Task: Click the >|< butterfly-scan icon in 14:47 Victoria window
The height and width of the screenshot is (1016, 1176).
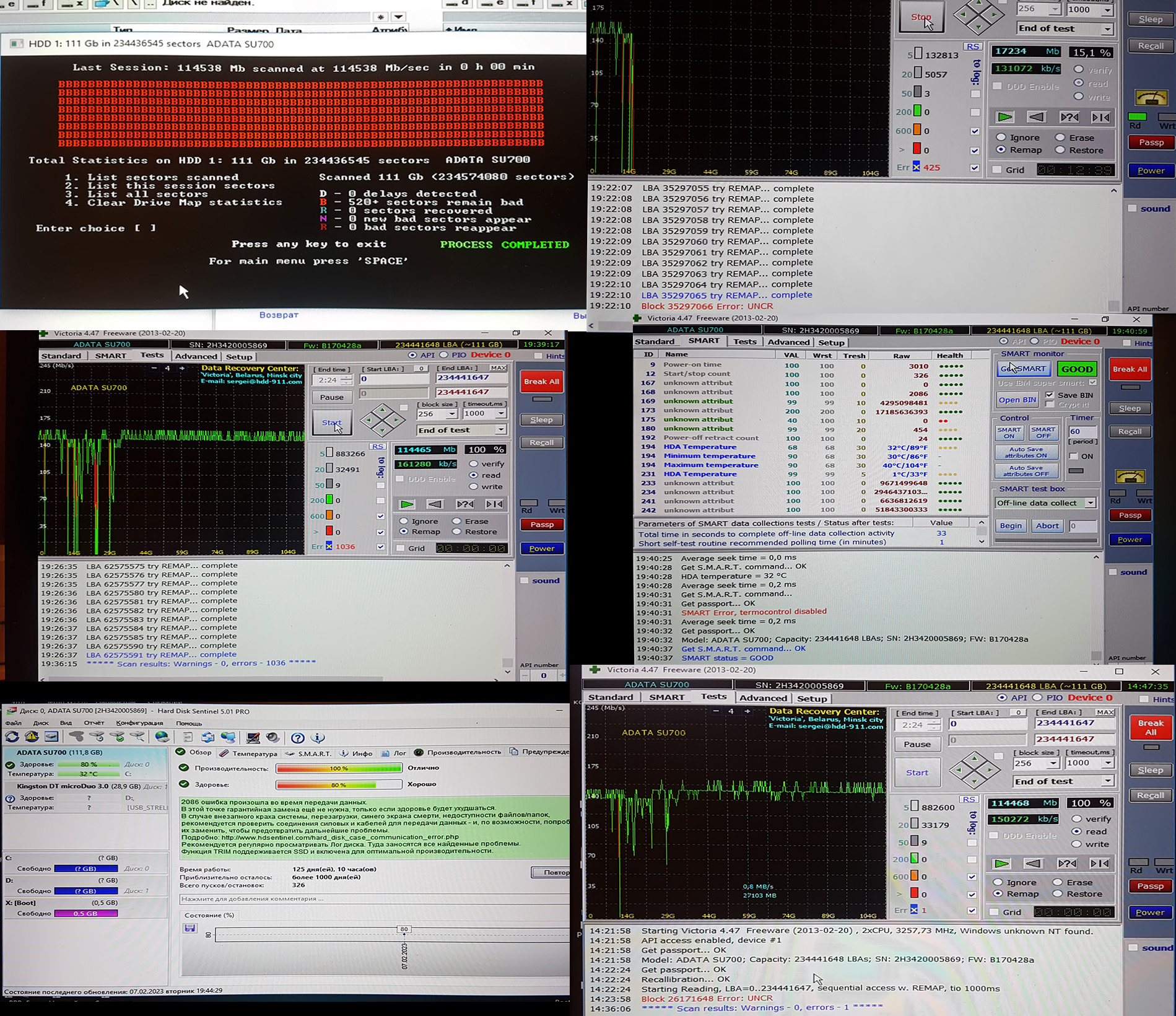Action: coord(1100,863)
